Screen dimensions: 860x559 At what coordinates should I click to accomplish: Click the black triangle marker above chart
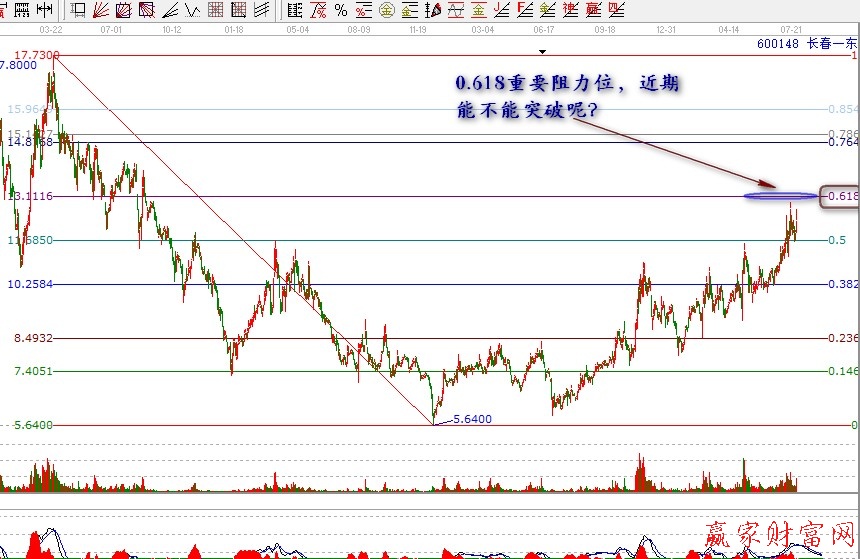click(x=543, y=50)
